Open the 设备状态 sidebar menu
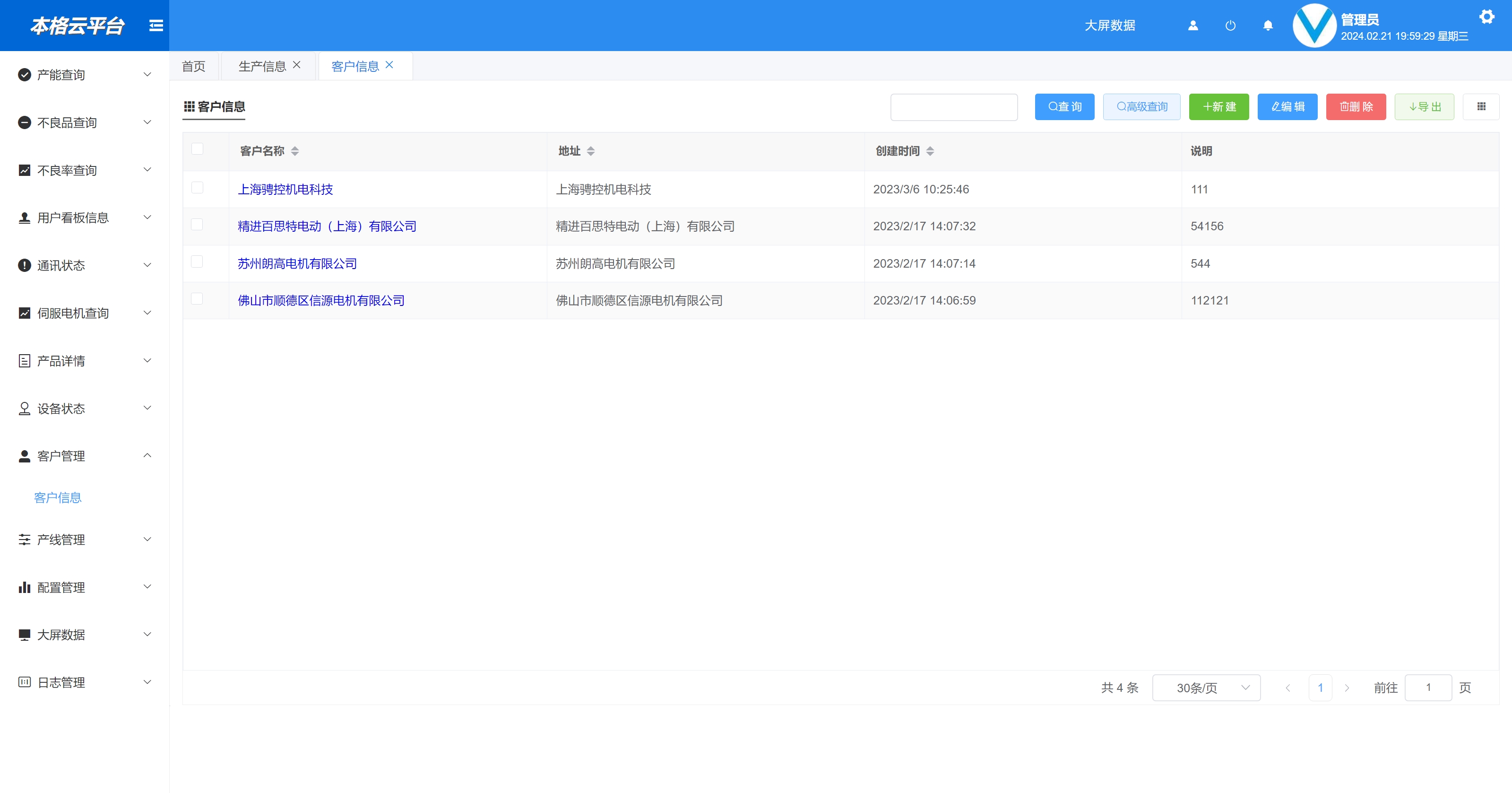Image resolution: width=1512 pixels, height=793 pixels. 85,408
